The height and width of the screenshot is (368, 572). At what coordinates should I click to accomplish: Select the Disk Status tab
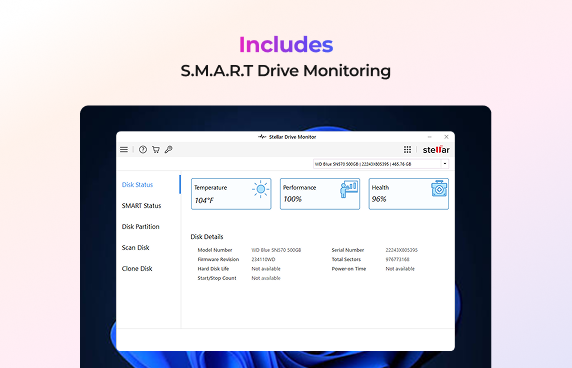coord(137,185)
